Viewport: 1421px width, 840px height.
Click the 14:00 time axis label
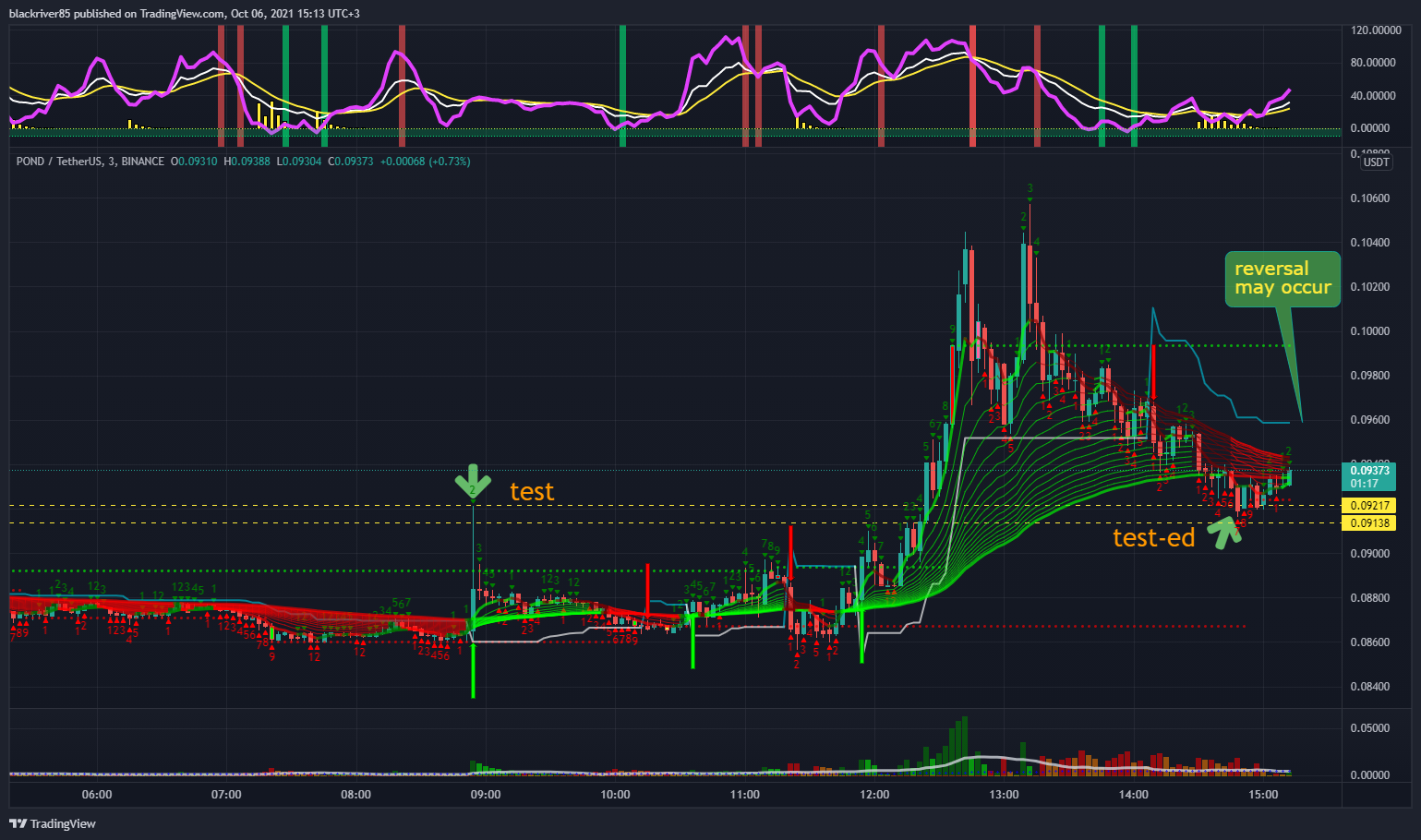[x=1134, y=795]
